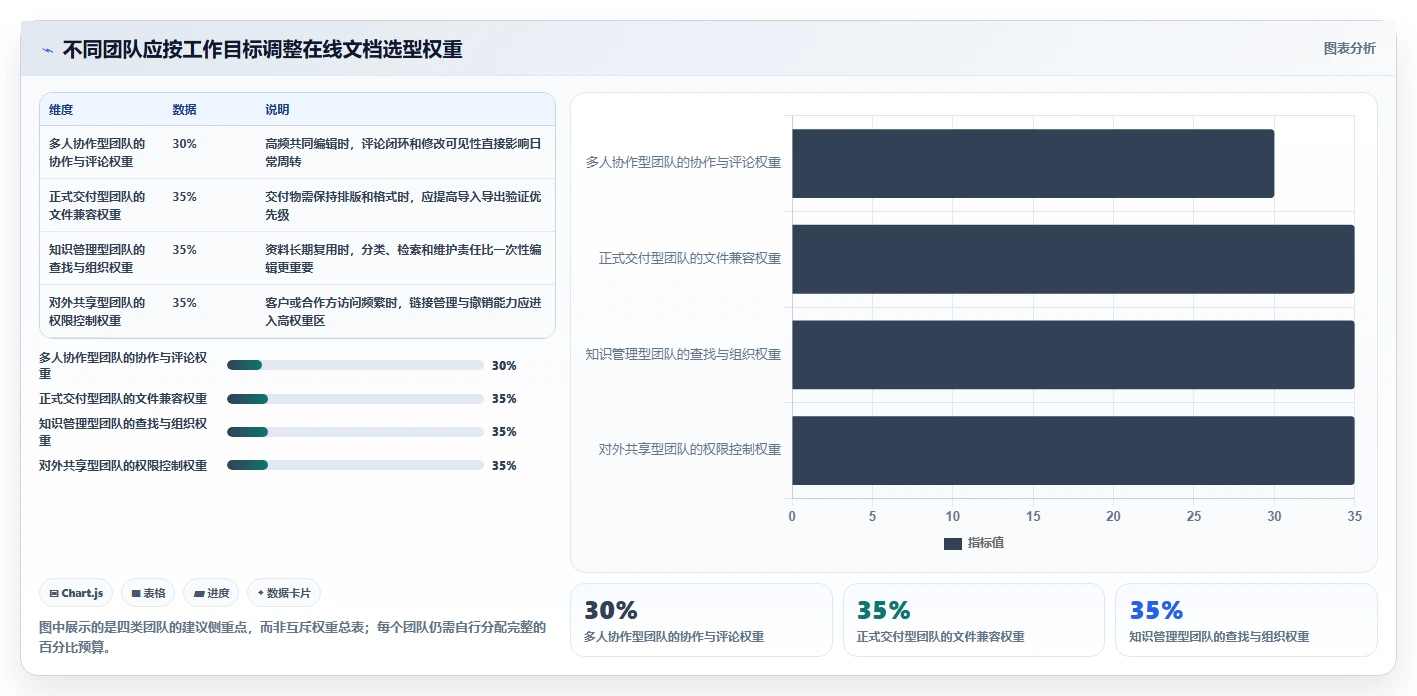Click the blue 35% card 知识管理型团队

1246,620
